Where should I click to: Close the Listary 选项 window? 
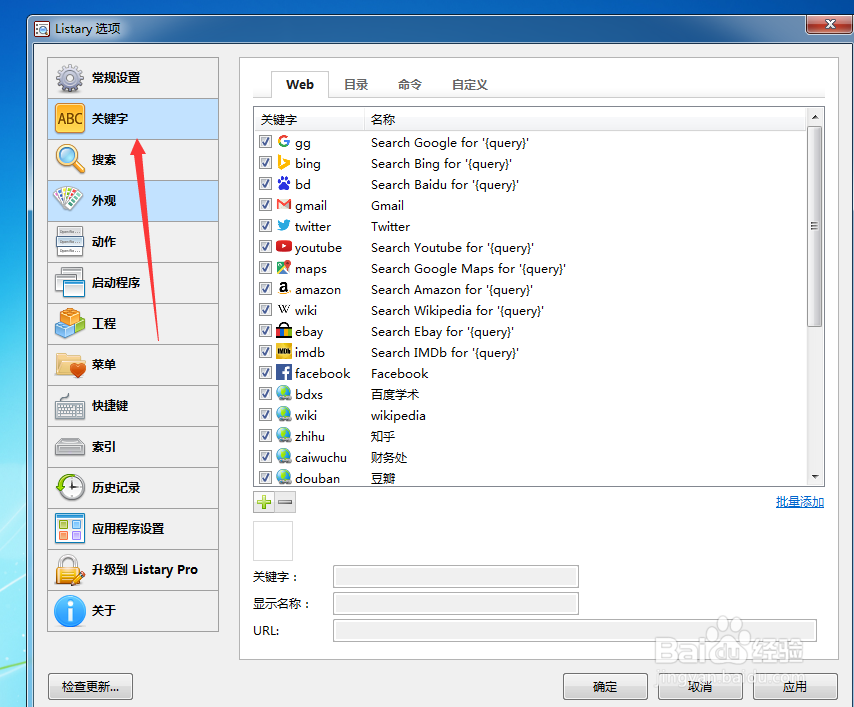830,24
